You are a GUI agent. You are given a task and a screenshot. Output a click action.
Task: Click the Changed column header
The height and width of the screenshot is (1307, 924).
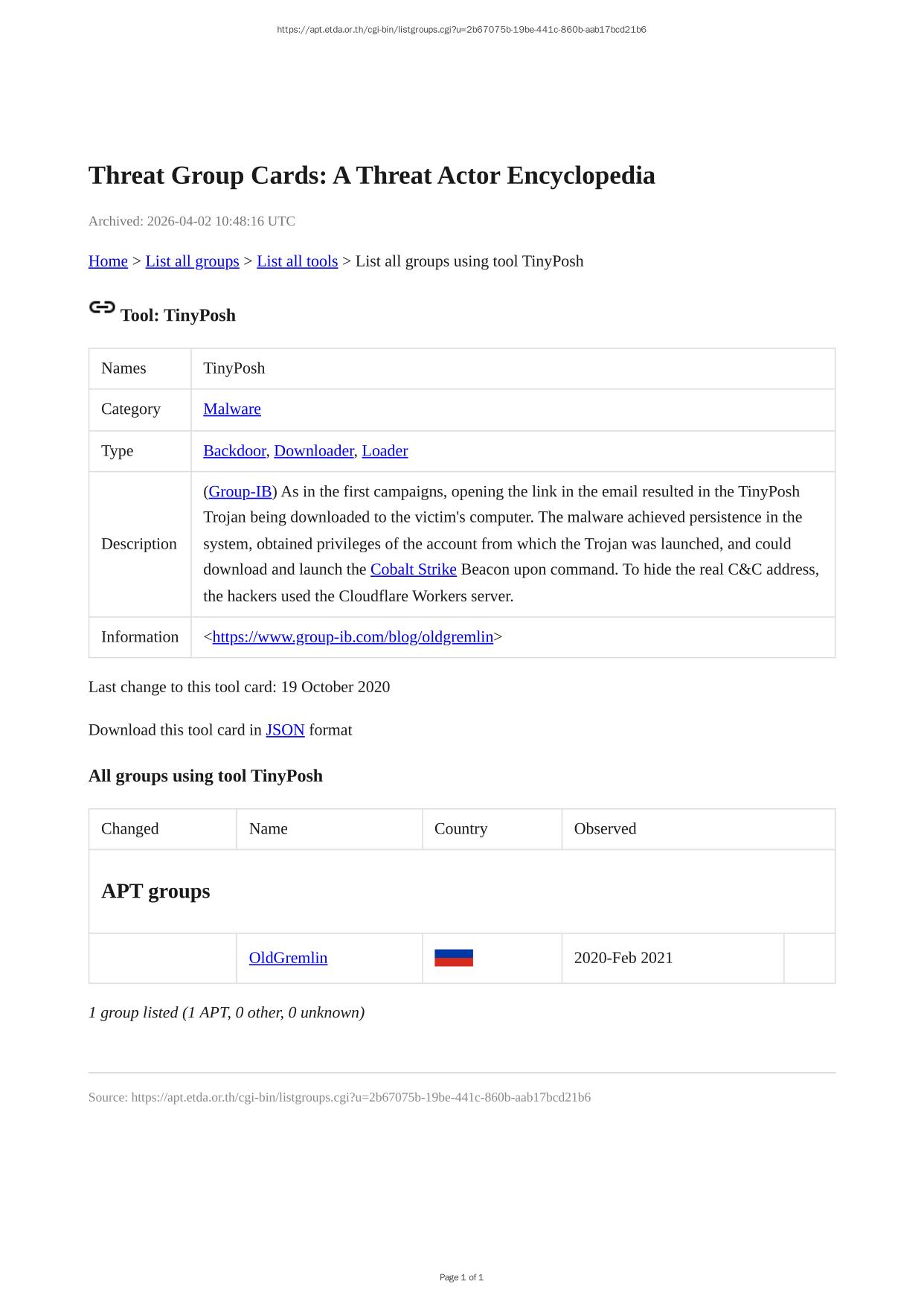[x=130, y=828]
